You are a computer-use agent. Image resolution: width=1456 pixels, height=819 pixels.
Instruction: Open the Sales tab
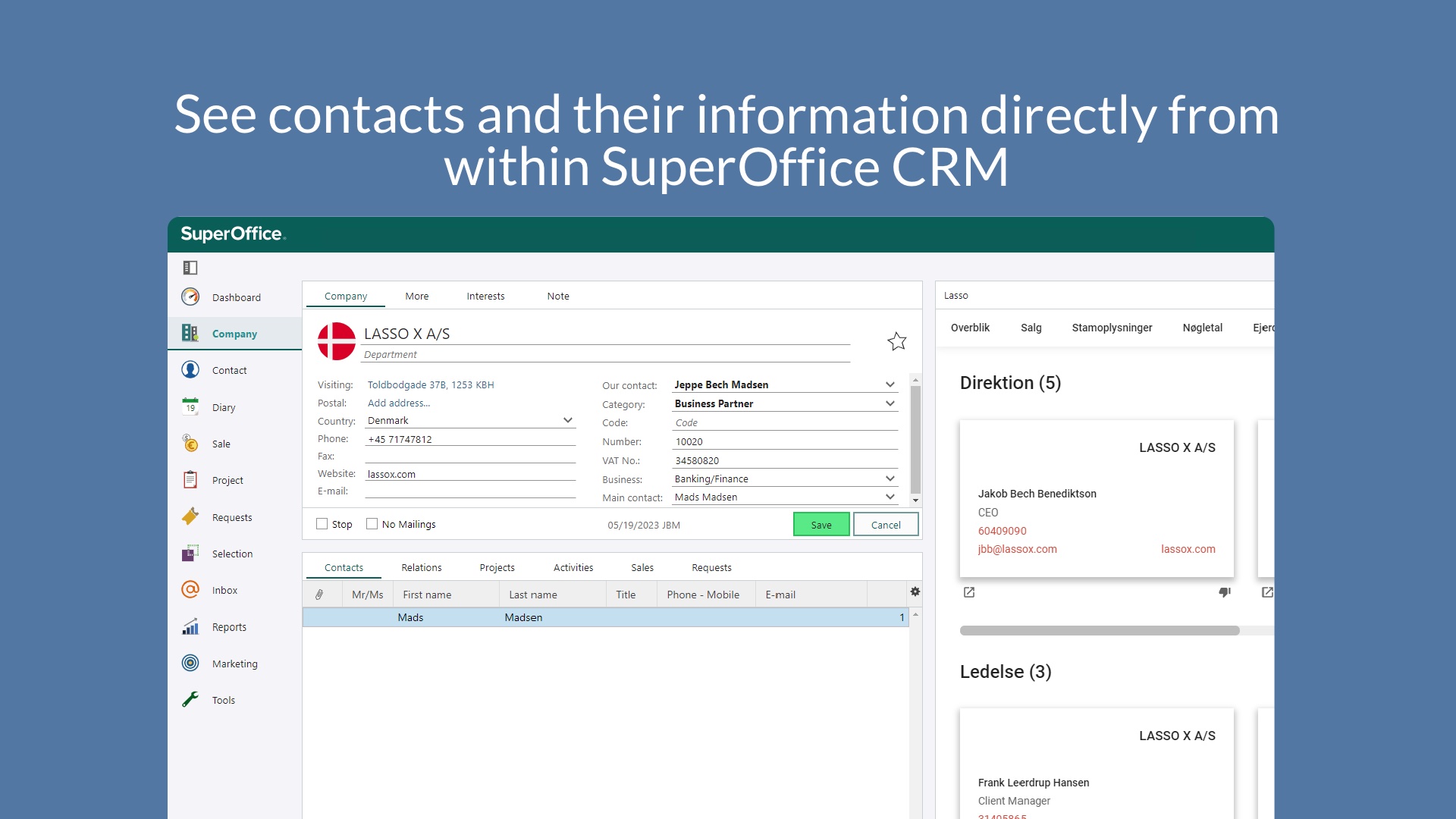coord(642,567)
